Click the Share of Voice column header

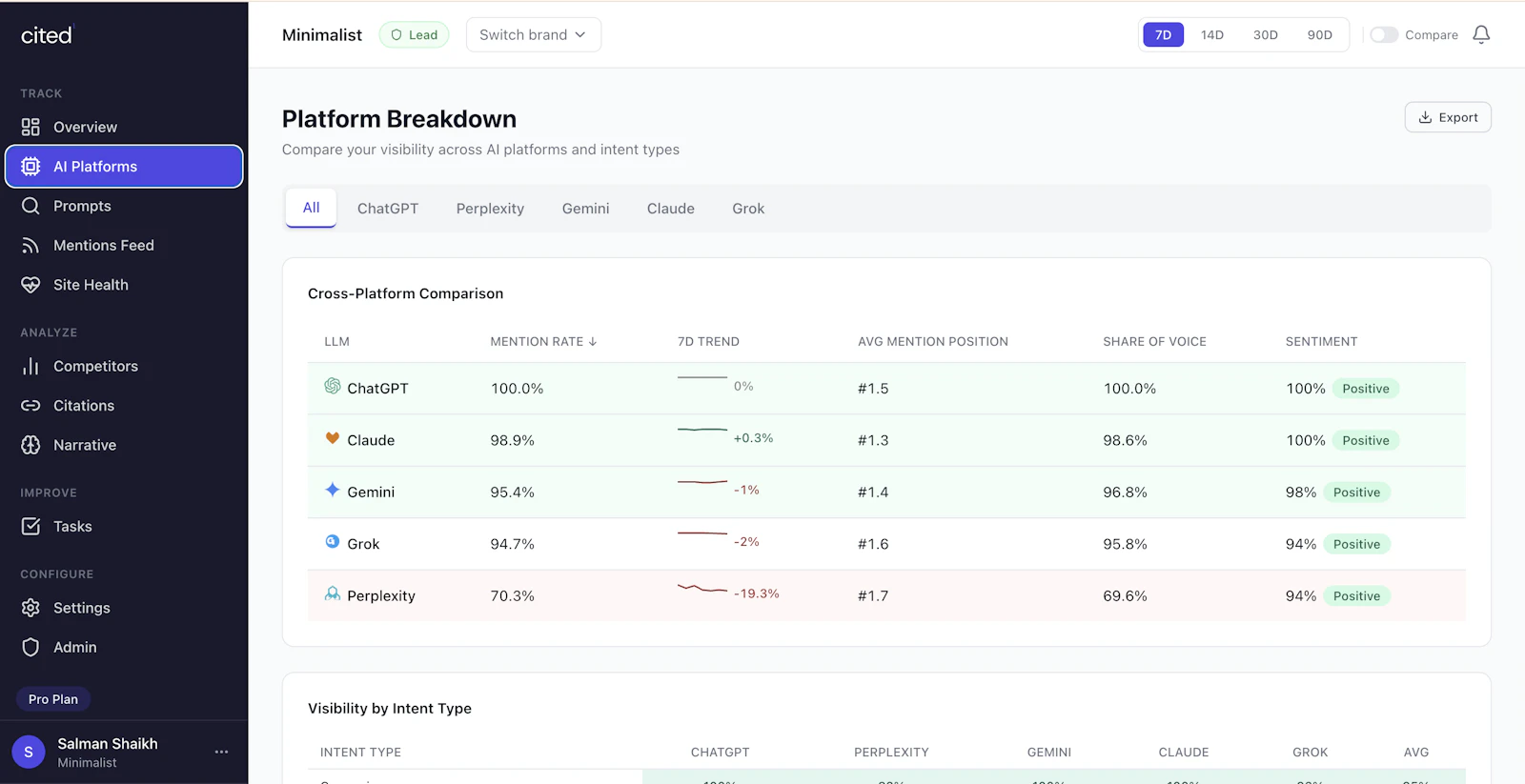pyautogui.click(x=1155, y=341)
